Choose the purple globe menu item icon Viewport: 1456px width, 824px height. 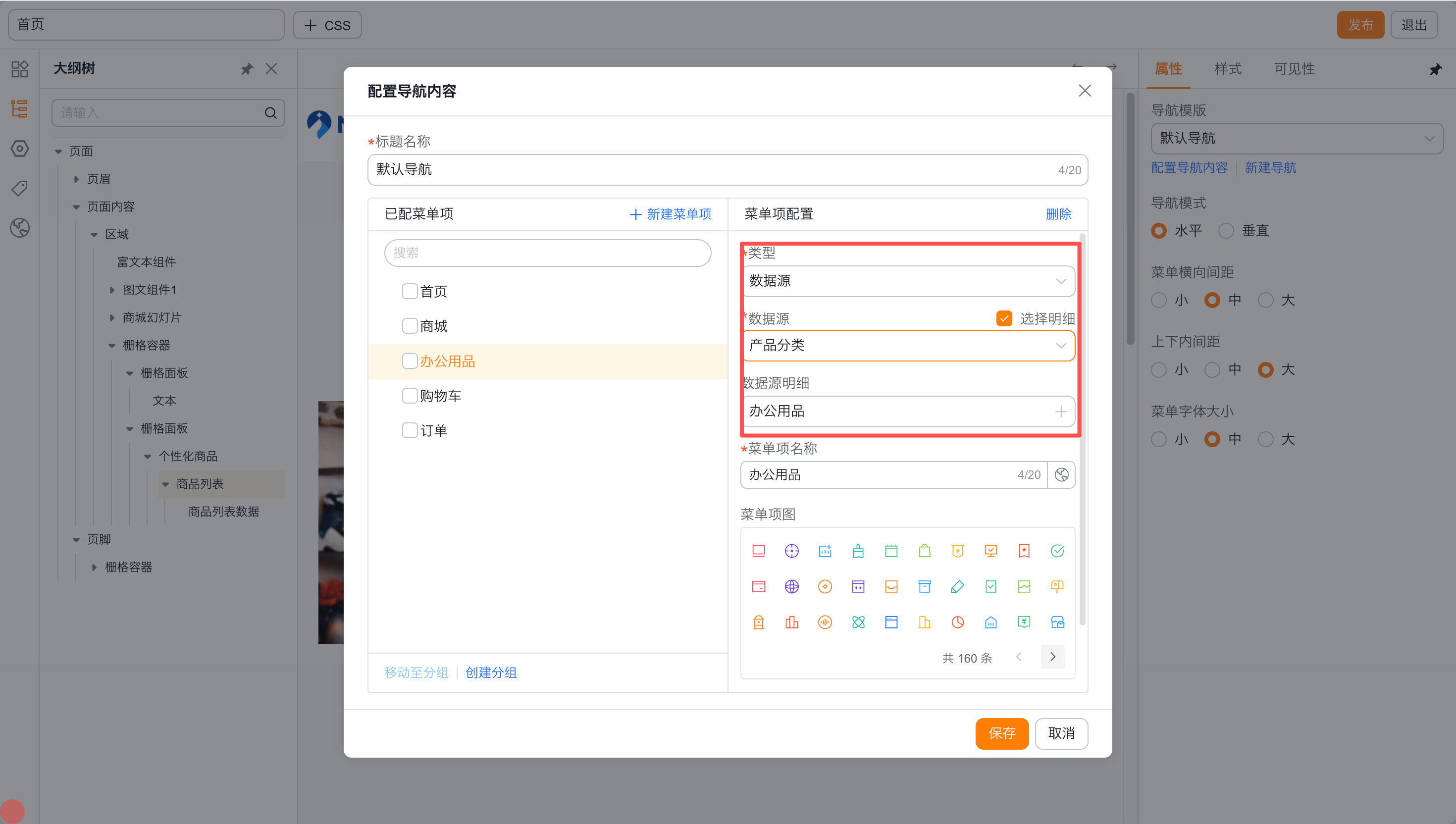pos(791,586)
